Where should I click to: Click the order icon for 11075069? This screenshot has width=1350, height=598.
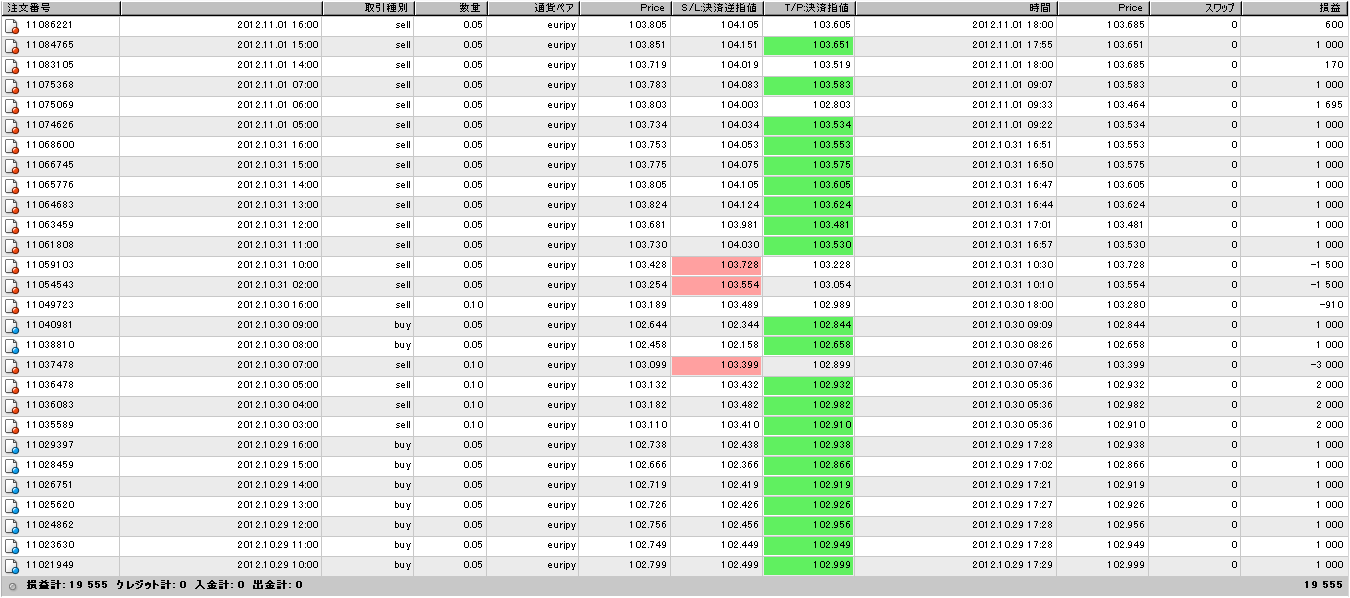pos(12,105)
